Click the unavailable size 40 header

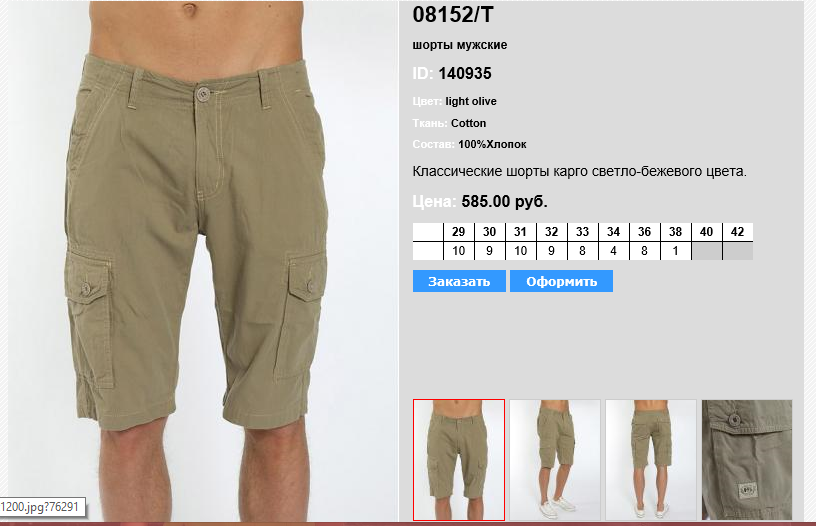[706, 232]
